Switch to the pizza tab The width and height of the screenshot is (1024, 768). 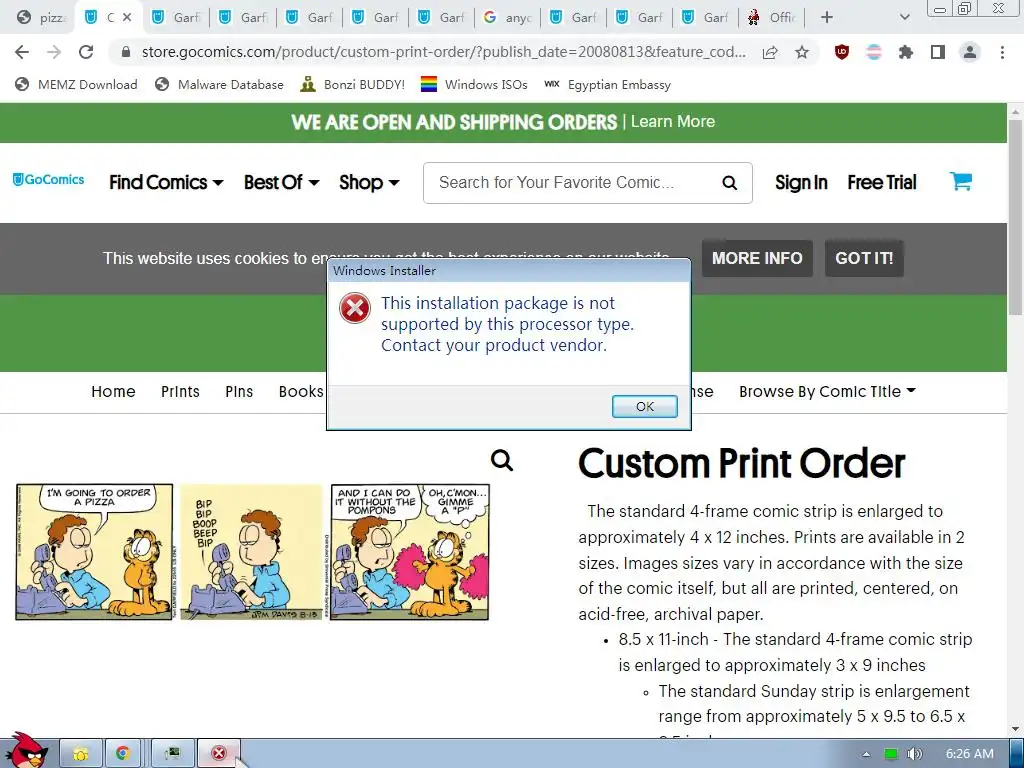[x=40, y=18]
